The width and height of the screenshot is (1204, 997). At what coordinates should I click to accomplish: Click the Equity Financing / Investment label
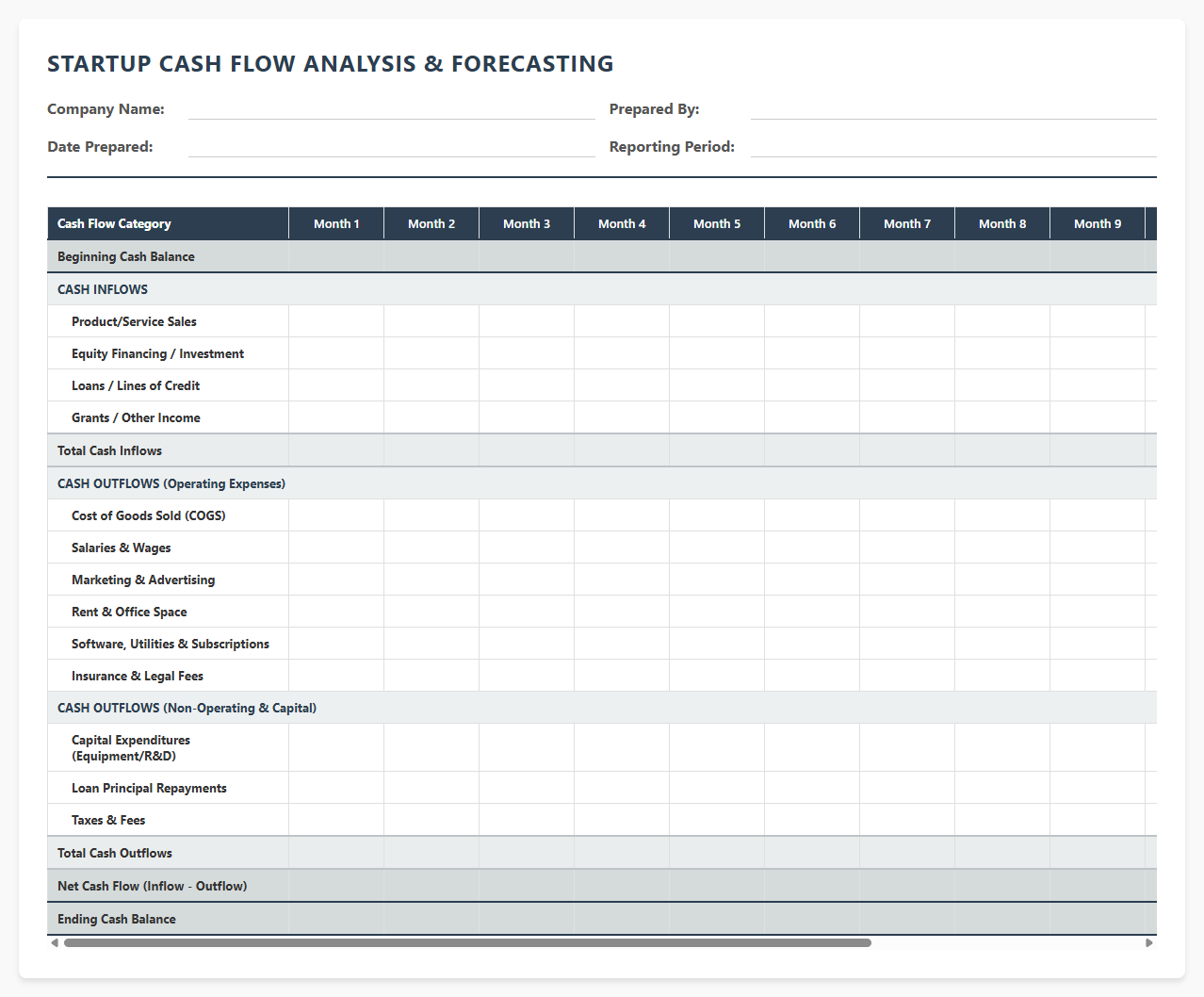point(157,353)
